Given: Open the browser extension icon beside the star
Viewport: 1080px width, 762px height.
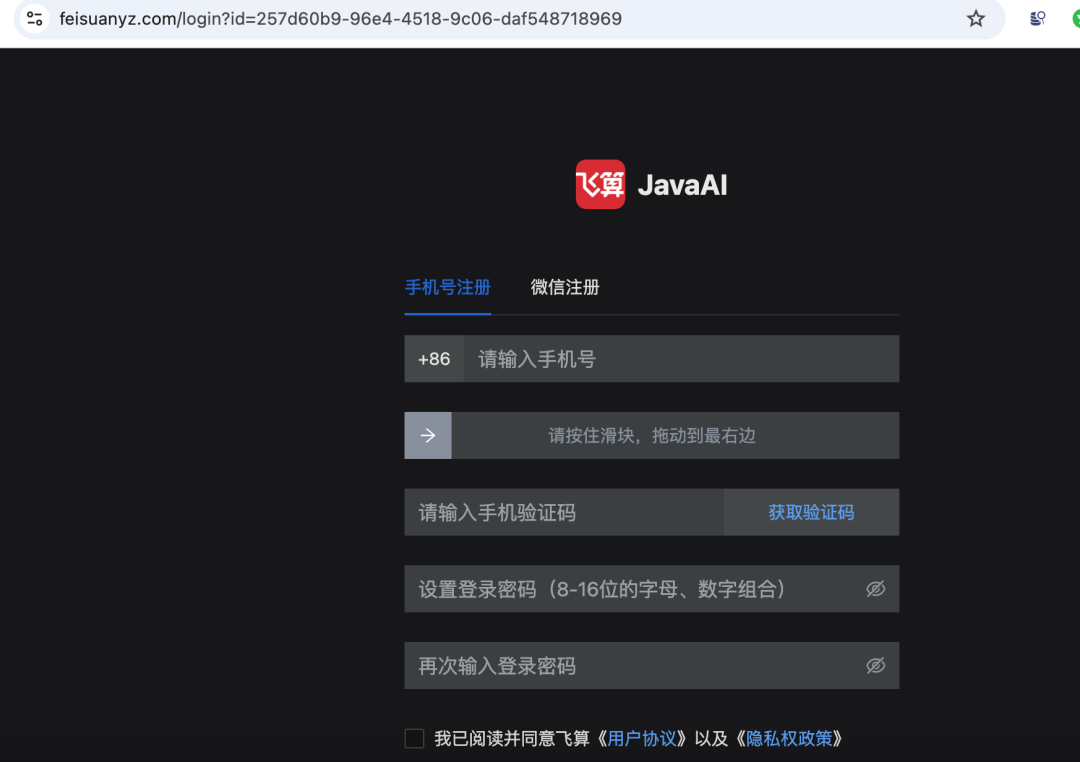Looking at the screenshot, I should click(x=1037, y=19).
